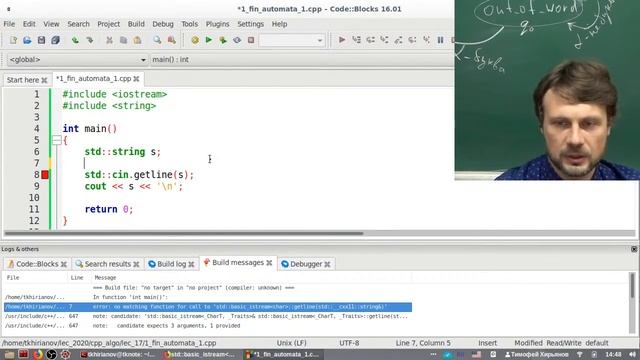
Task: Open the Tools menu
Action: [189, 24]
